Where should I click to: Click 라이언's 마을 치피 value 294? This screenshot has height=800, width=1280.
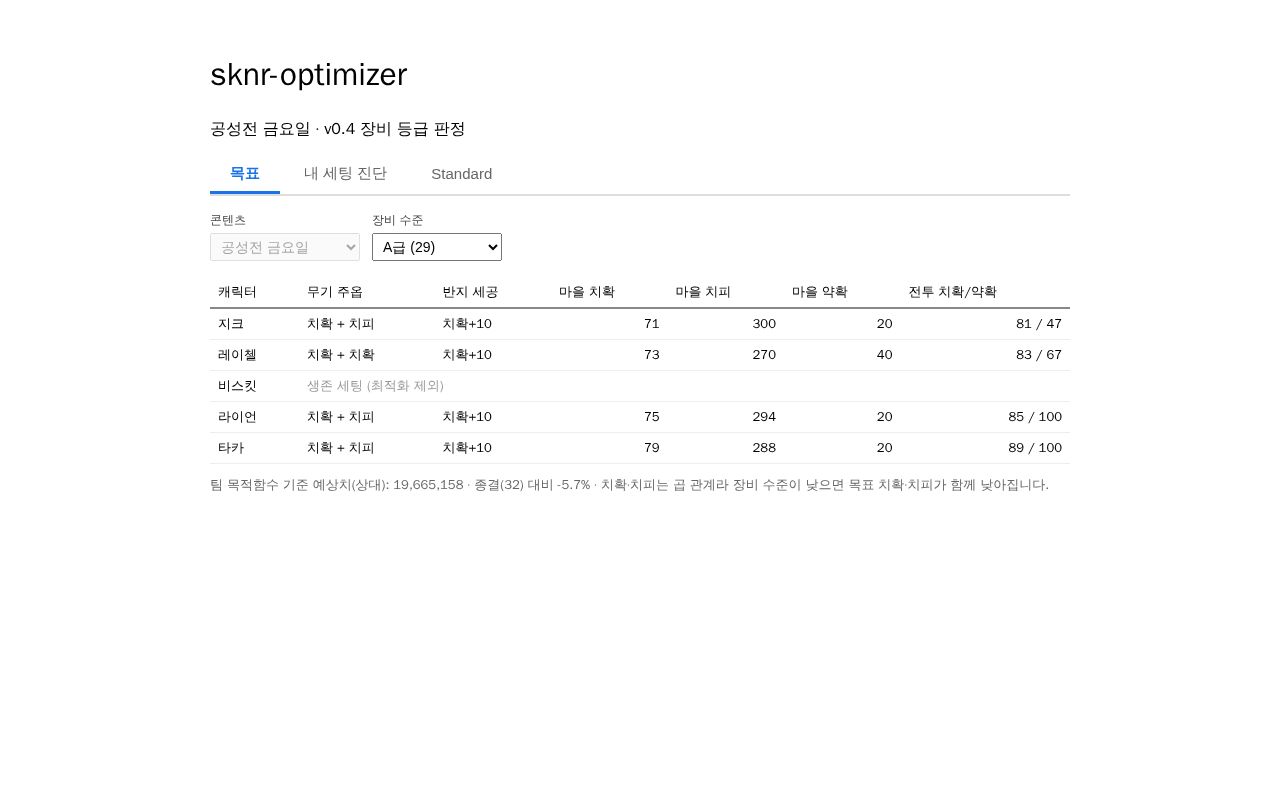[x=764, y=417]
